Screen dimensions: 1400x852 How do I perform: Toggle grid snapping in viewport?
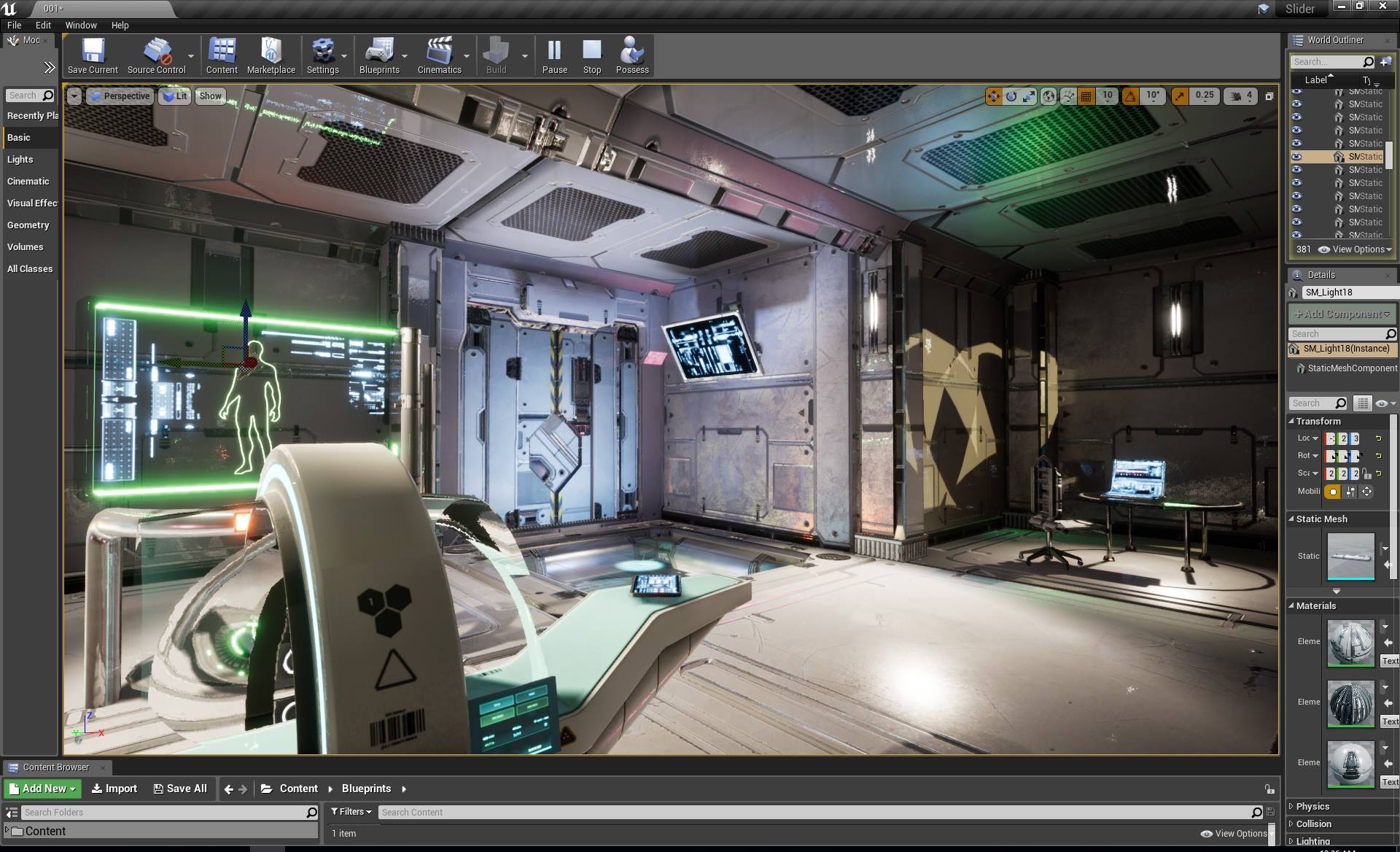point(1086,96)
